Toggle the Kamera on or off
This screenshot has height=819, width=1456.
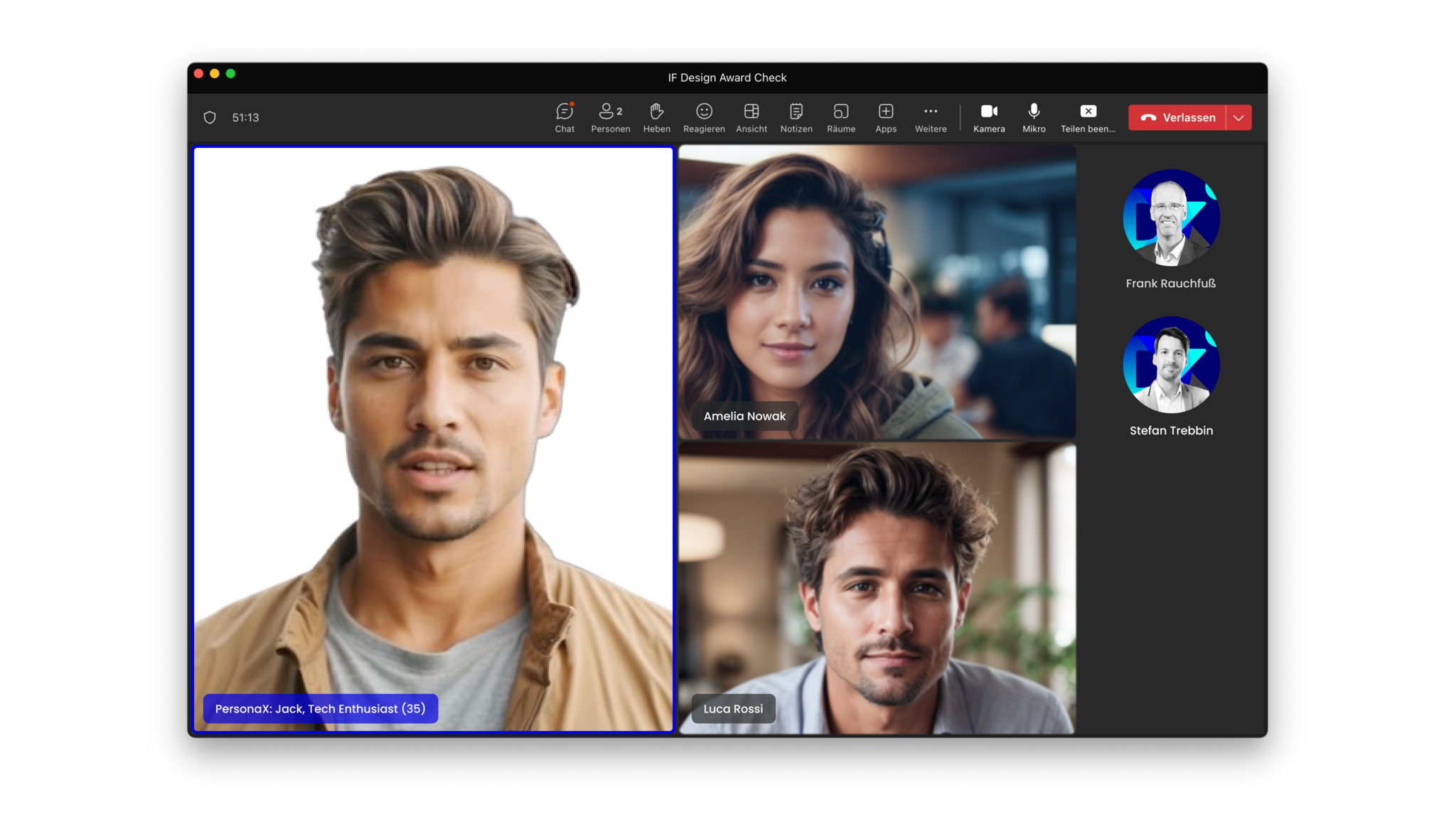tap(989, 117)
